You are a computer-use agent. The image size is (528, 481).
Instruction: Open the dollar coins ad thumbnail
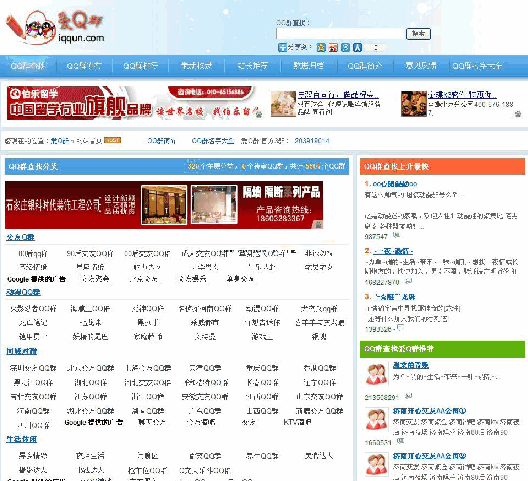point(414,104)
